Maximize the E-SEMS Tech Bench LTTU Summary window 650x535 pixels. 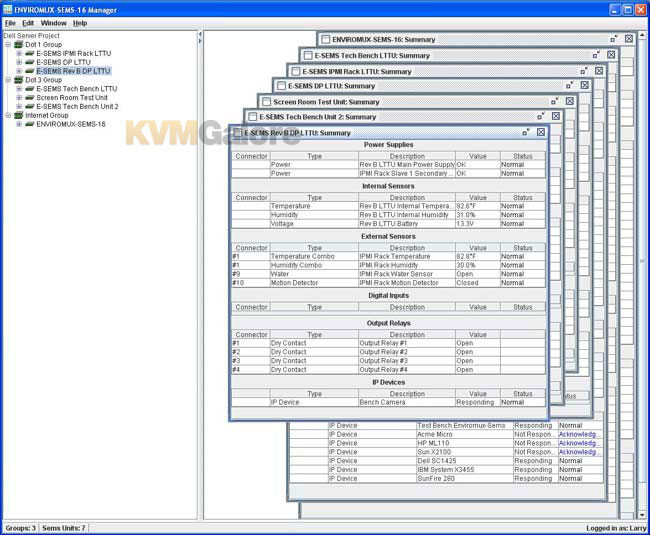597,55
